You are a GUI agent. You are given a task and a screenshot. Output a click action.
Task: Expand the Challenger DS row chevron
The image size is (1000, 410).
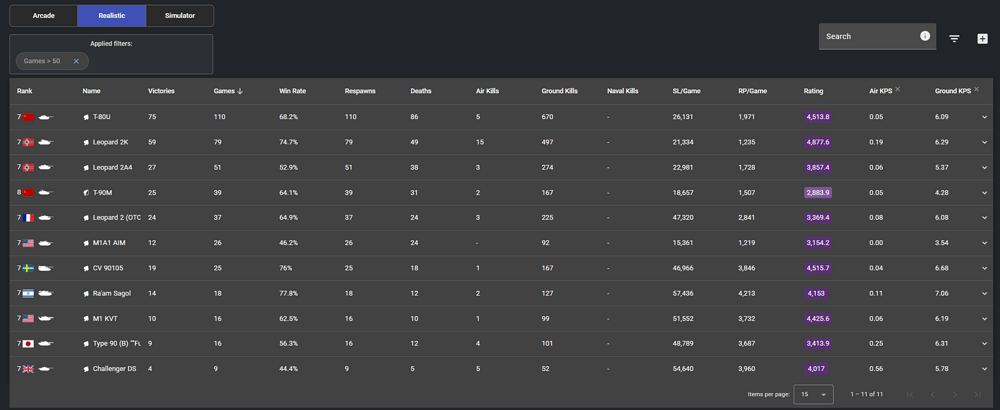985,369
